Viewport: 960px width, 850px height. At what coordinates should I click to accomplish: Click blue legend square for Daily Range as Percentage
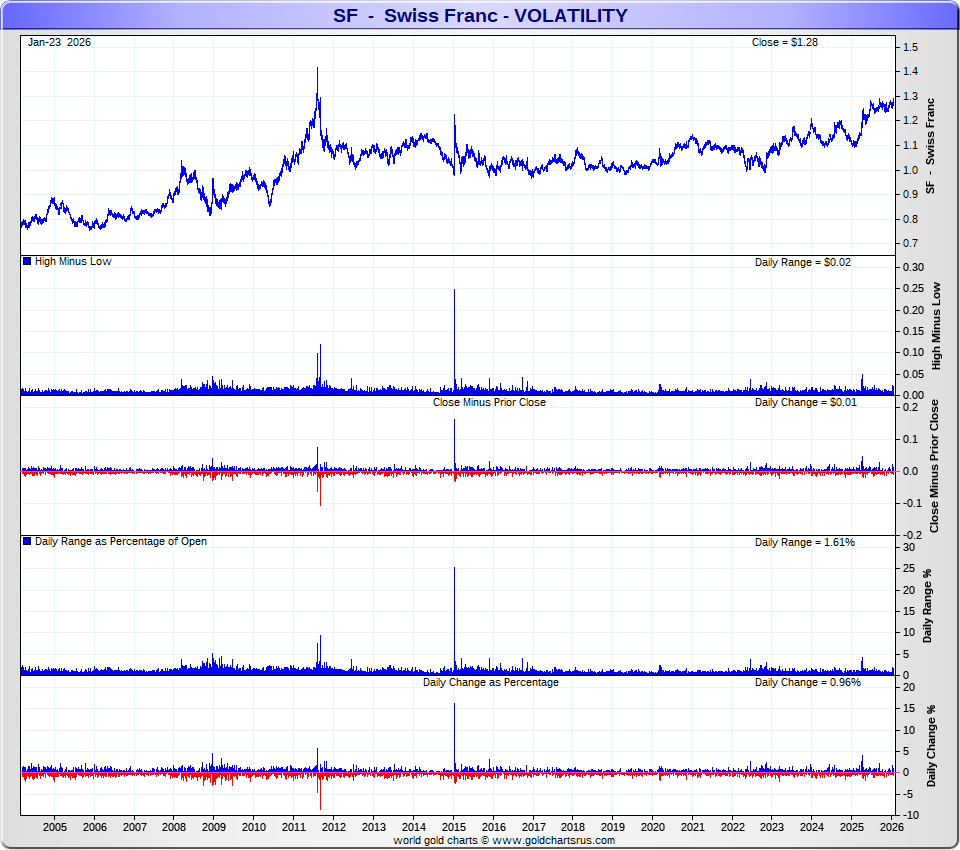pyautogui.click(x=27, y=541)
